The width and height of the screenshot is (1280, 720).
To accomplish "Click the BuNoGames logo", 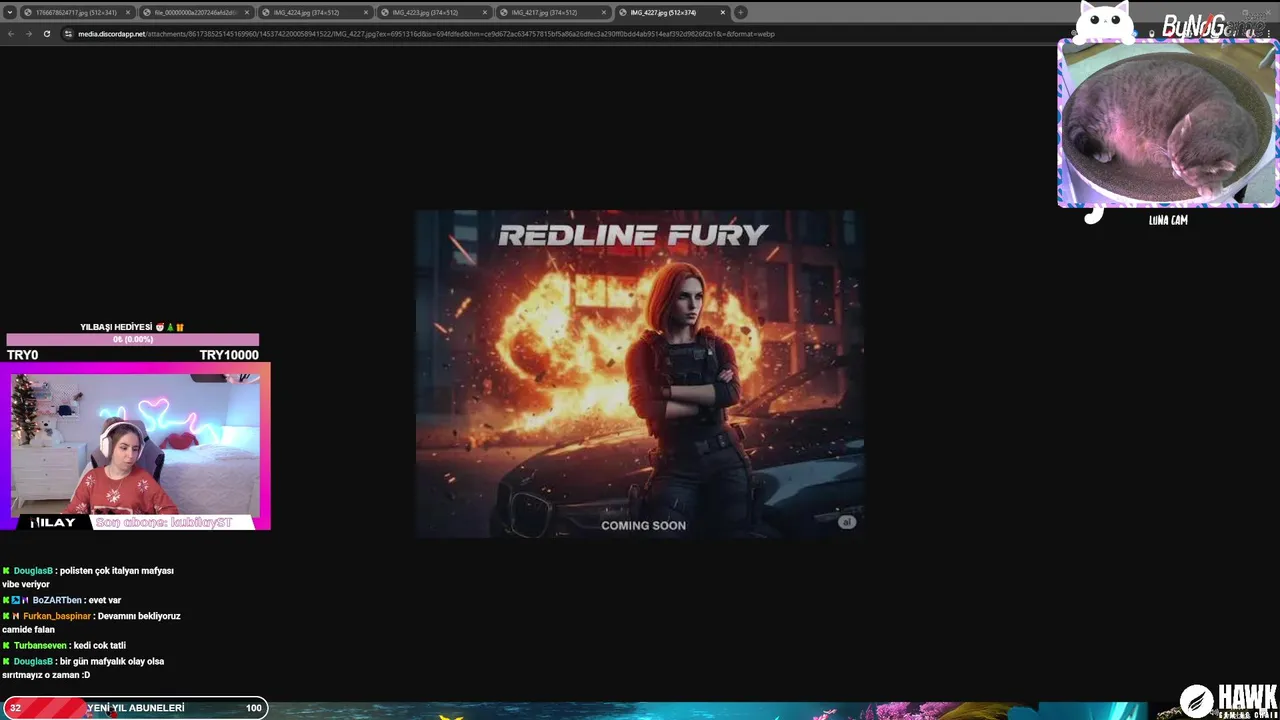I will (x=1213, y=27).
